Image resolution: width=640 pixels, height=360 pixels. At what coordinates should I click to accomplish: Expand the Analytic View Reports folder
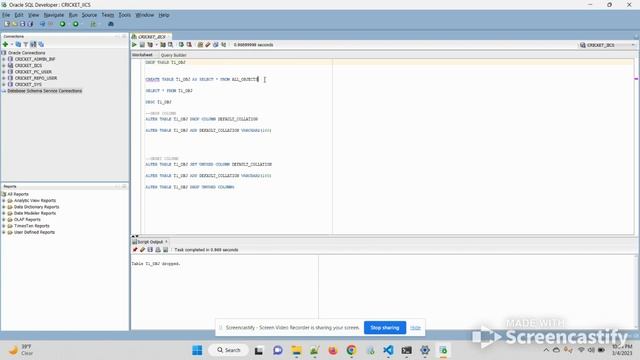[4, 201]
